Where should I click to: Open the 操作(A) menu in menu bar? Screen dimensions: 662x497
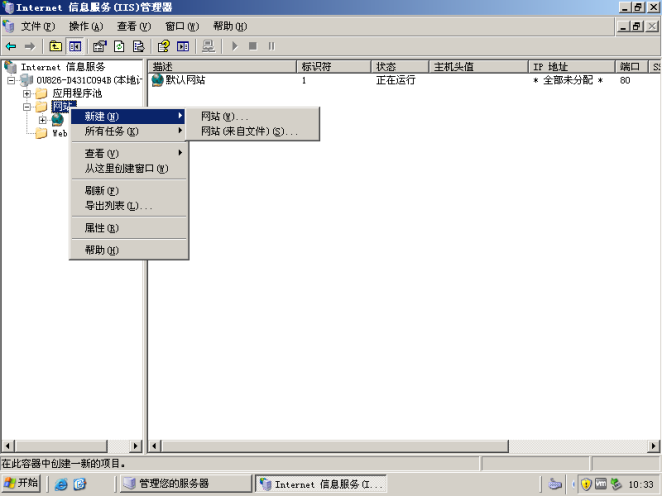[x=87, y=26]
